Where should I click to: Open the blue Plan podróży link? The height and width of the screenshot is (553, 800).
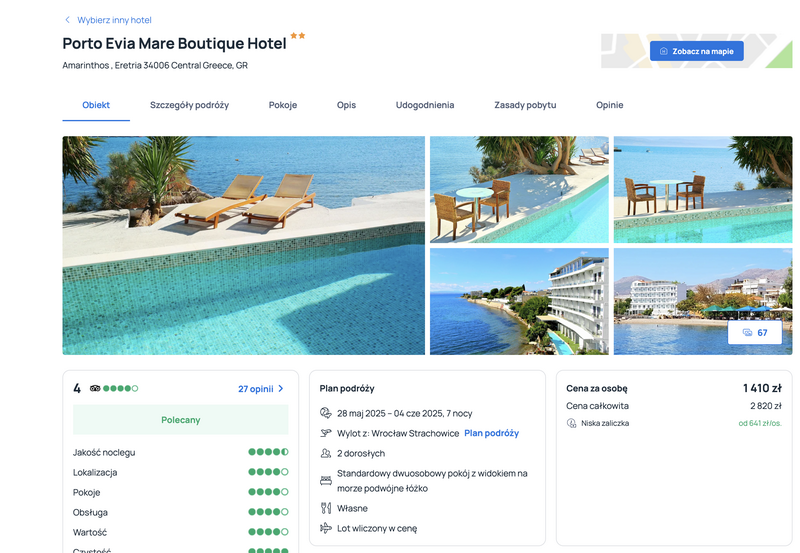pos(491,433)
